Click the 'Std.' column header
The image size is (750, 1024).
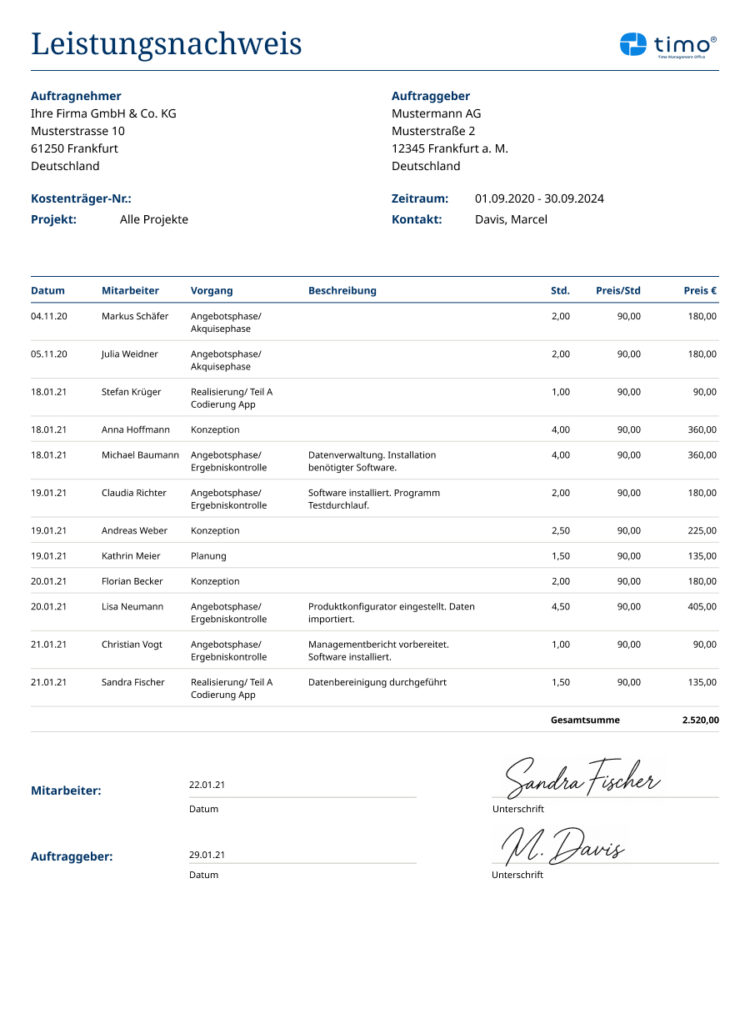pyautogui.click(x=560, y=291)
